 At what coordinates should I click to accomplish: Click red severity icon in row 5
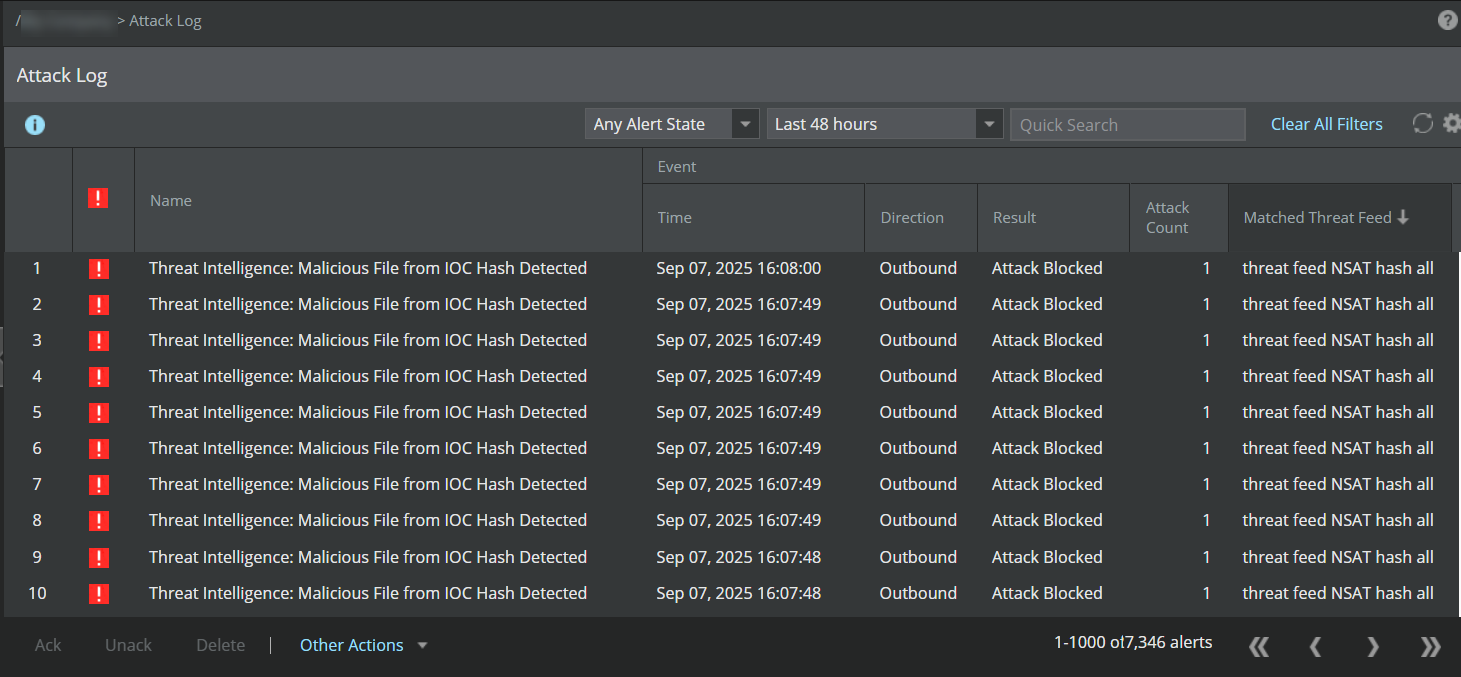click(98, 412)
